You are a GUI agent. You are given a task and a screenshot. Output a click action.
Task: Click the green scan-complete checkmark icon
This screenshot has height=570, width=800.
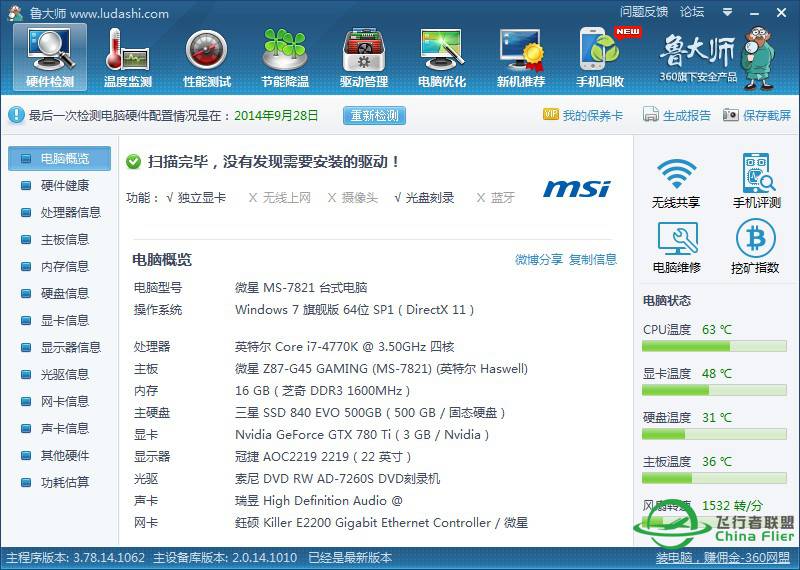[x=133, y=162]
